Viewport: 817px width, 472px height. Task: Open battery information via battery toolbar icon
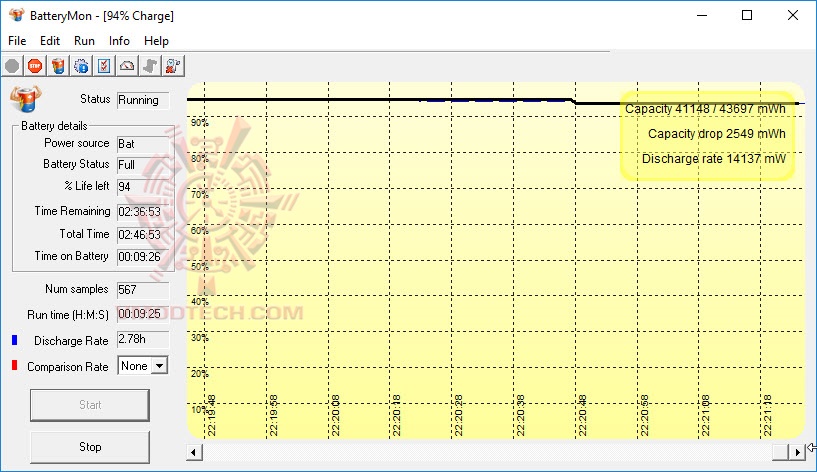pyautogui.click(x=58, y=66)
